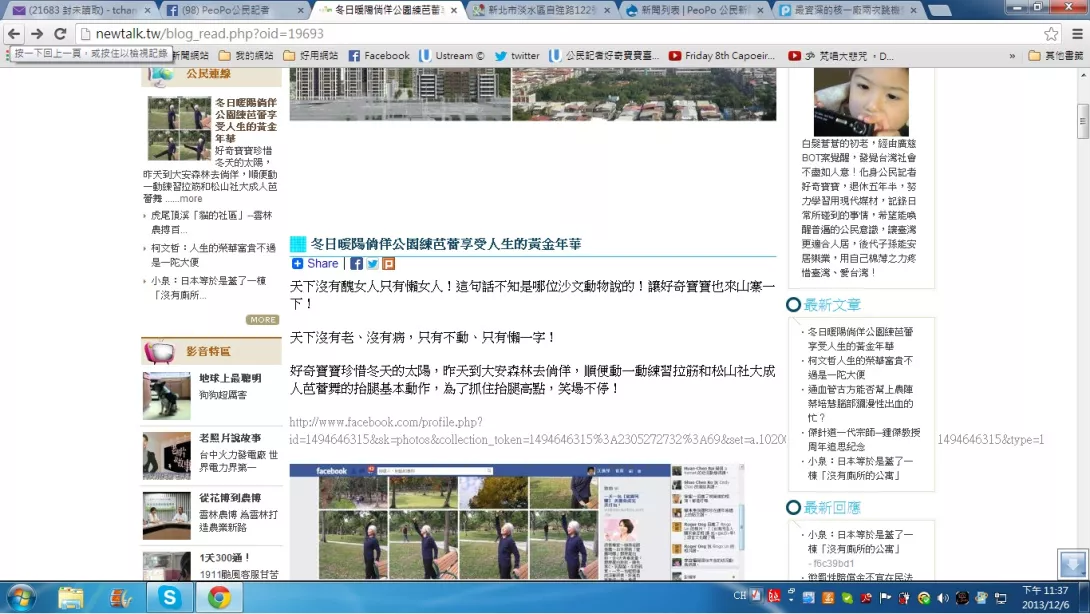Open the Windows Start menu
Viewport: 1090px width, 614px height.
pyautogui.click(x=21, y=597)
